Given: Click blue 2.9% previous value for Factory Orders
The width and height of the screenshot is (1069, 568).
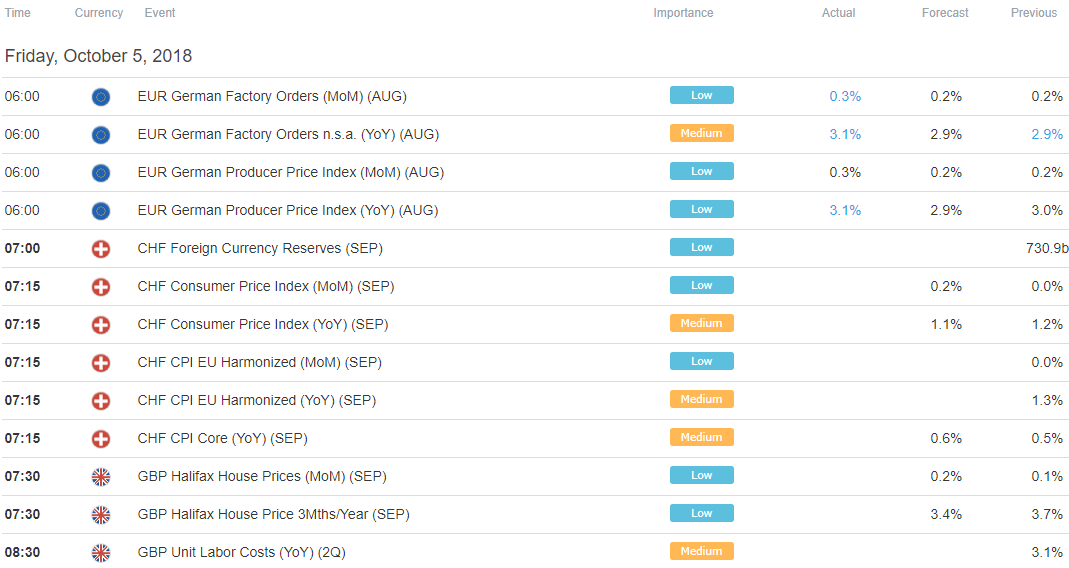Looking at the screenshot, I should [1047, 135].
